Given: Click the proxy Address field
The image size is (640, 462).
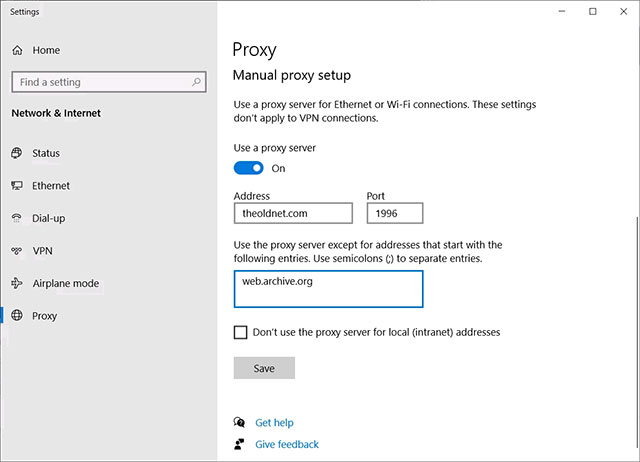Looking at the screenshot, I should point(293,213).
